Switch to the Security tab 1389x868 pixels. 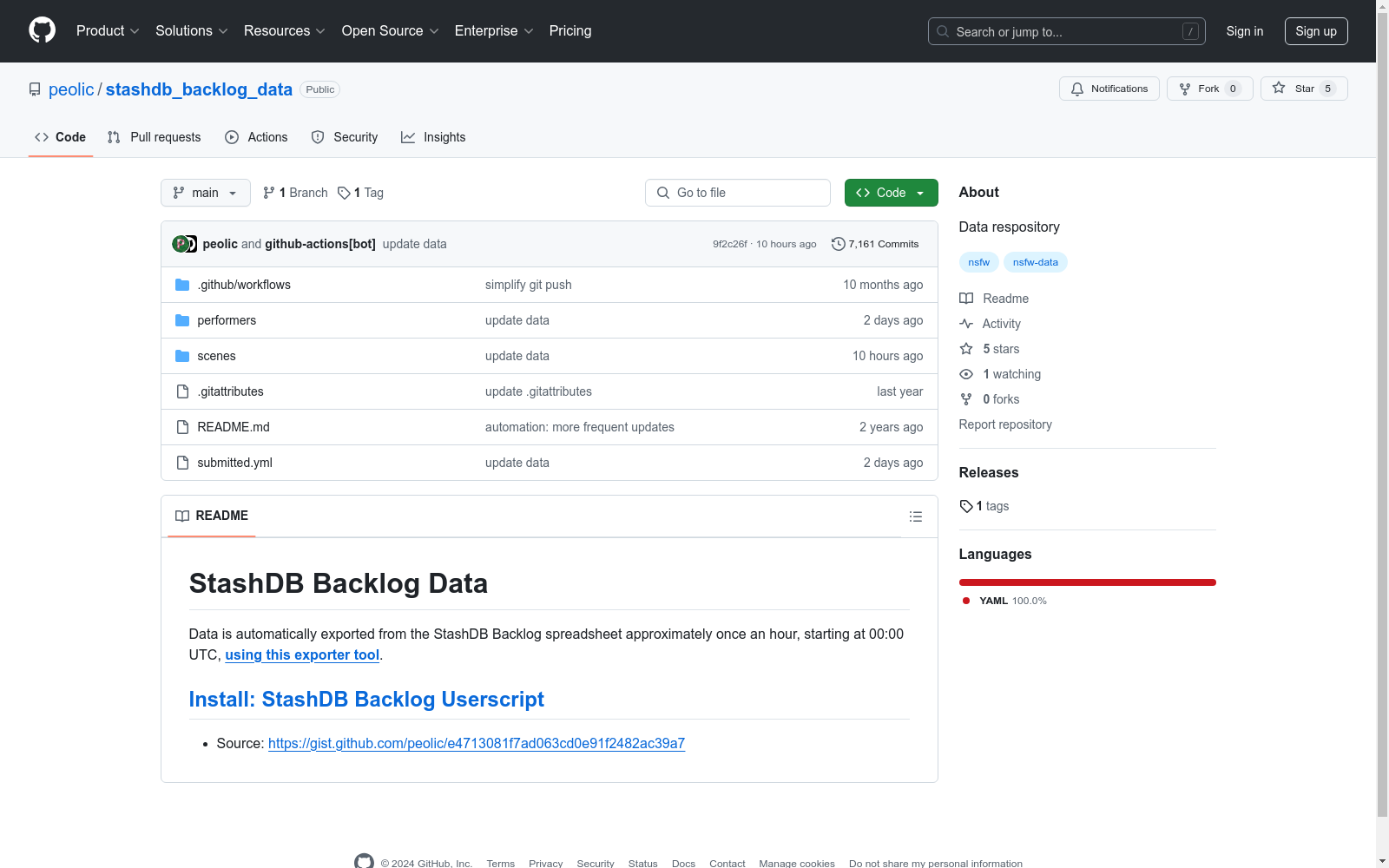click(345, 137)
